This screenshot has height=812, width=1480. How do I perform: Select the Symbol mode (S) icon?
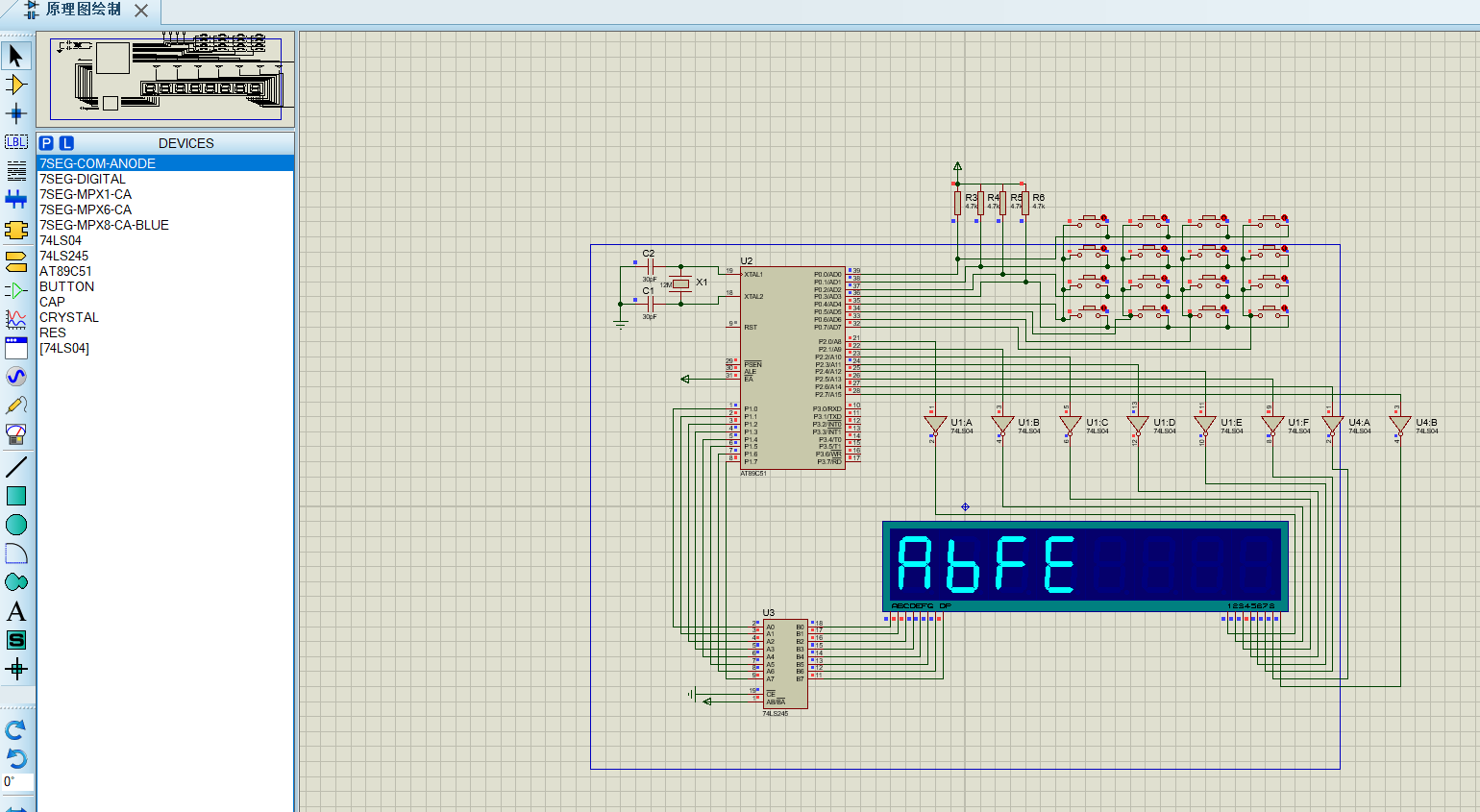point(15,638)
